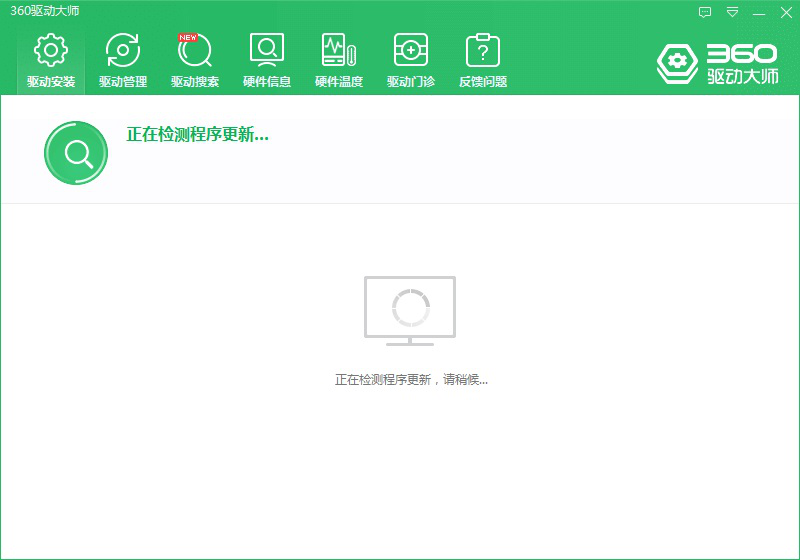This screenshot has width=800, height=560.
Task: Click the red NEW badge on 驱动搜索
Action: 187,37
